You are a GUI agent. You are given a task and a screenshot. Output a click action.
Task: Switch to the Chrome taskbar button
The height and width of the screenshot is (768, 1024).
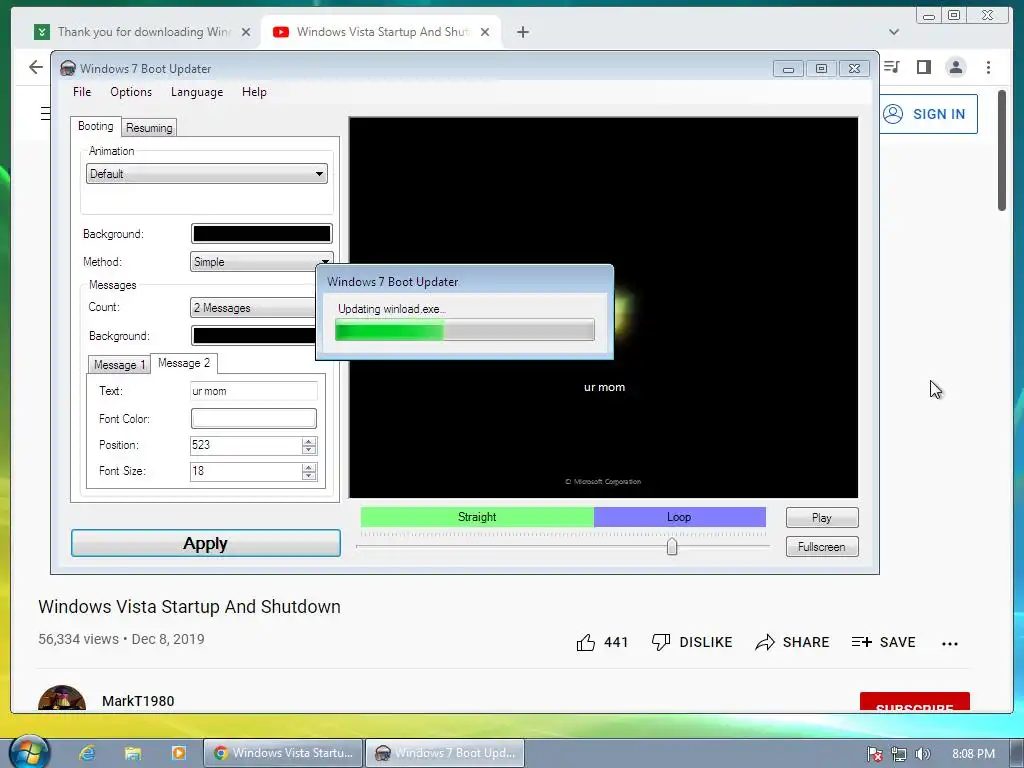click(x=283, y=753)
